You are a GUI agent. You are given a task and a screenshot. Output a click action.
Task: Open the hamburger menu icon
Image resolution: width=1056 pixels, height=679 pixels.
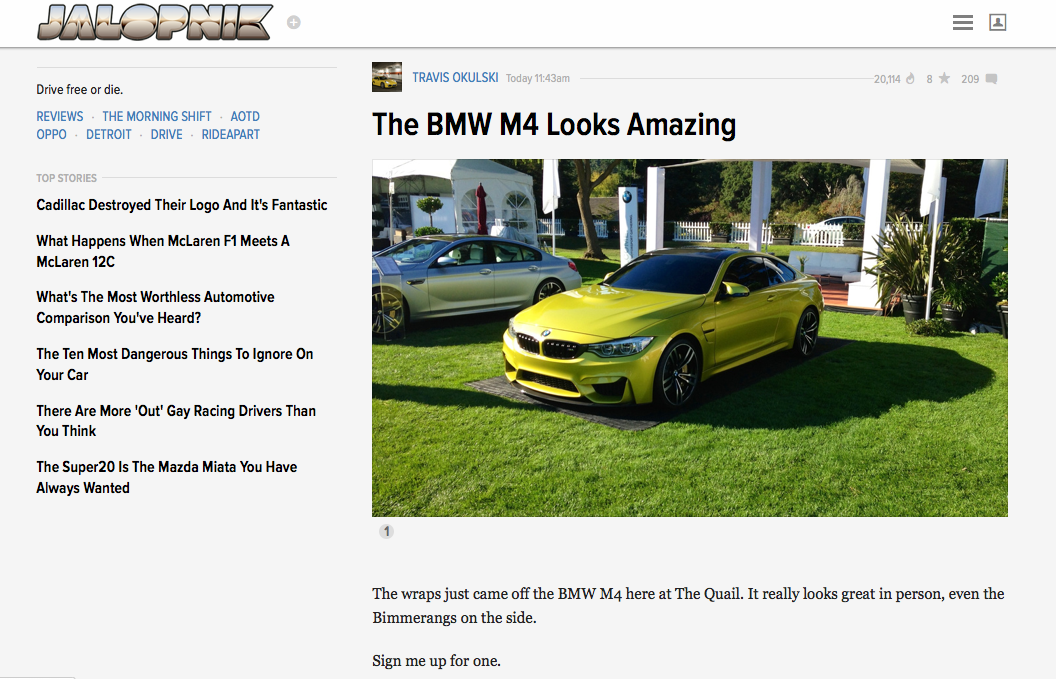tap(962, 23)
